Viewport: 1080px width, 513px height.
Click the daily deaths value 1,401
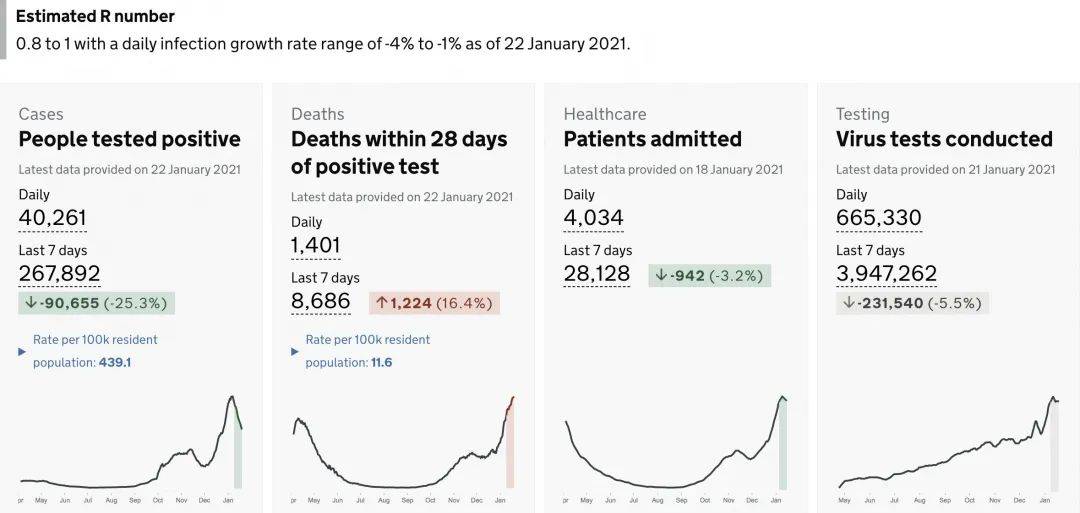(316, 245)
